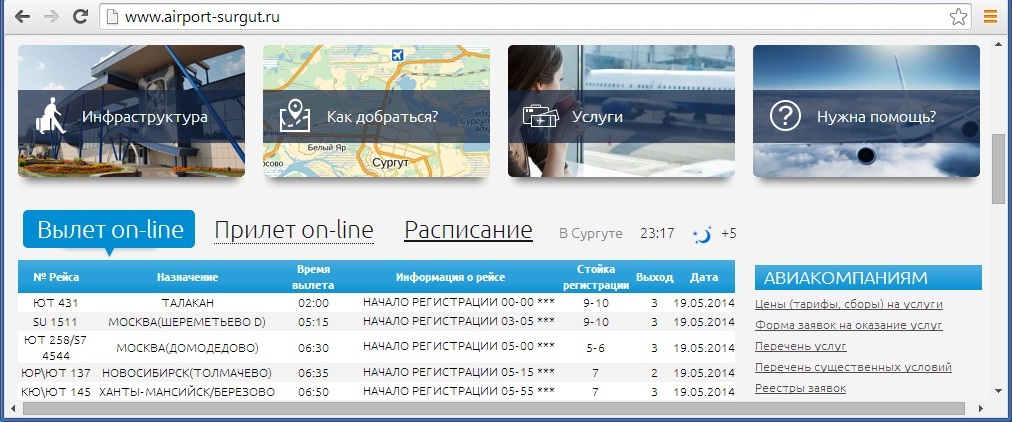Viewport: 1012px width, 422px height.
Task: Click НАЧАЛО РЕГИСТРАЦИИ 03-05 status
Action: click(459, 320)
